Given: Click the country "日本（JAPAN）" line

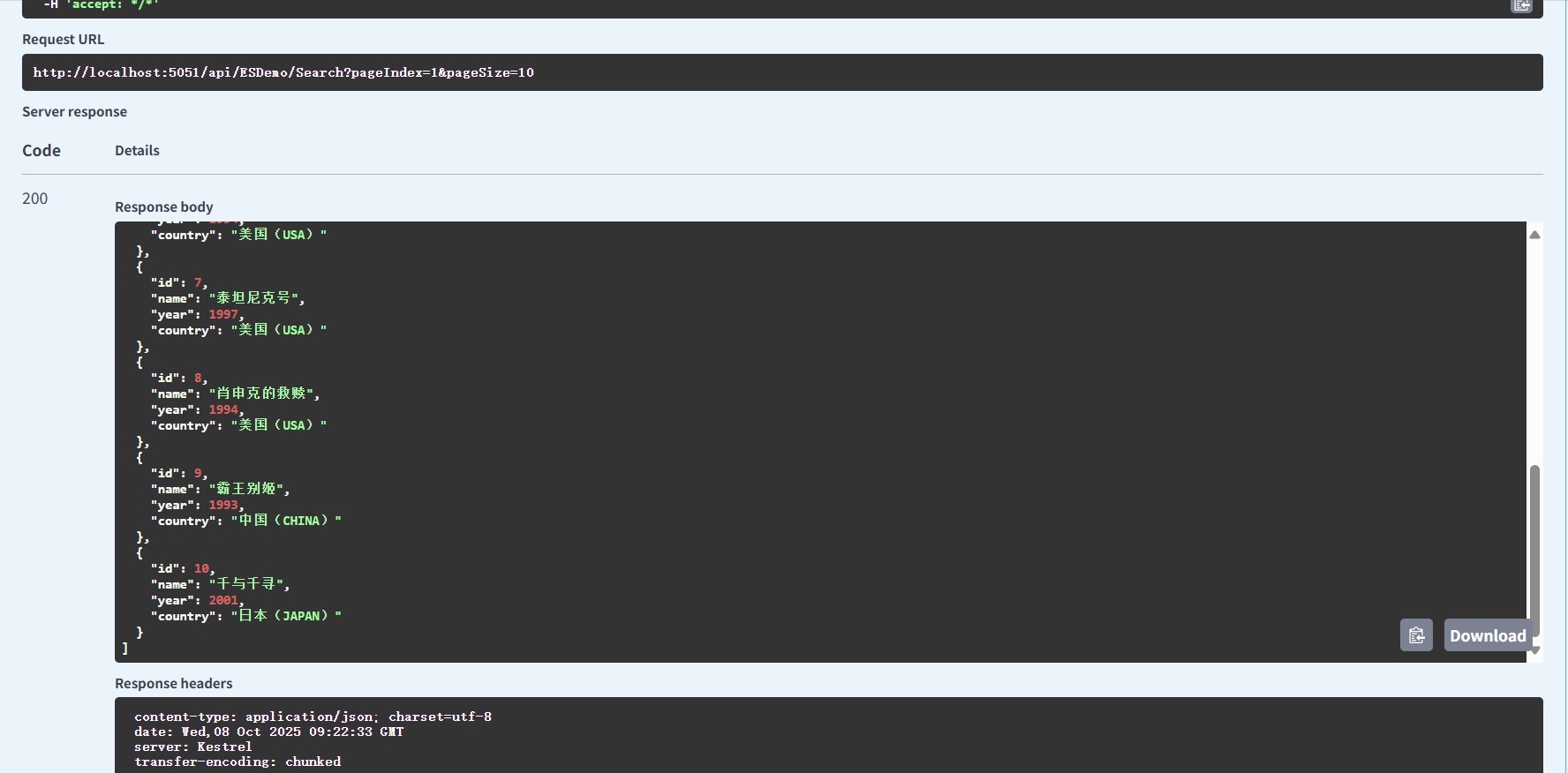Looking at the screenshot, I should point(246,616).
